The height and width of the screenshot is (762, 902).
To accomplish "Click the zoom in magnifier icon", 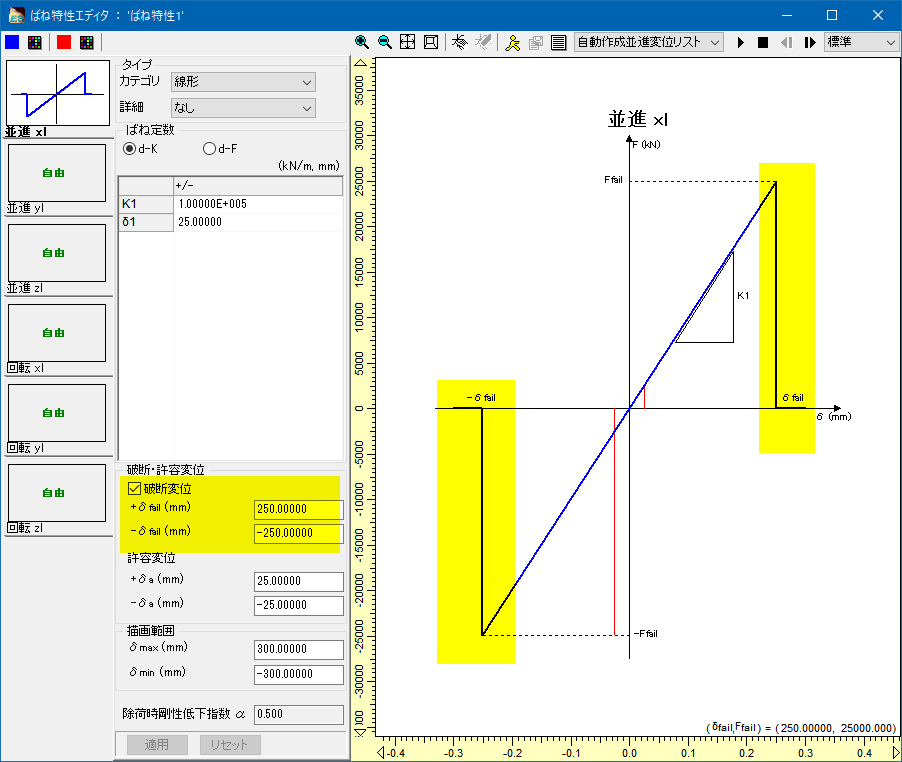I will point(363,42).
